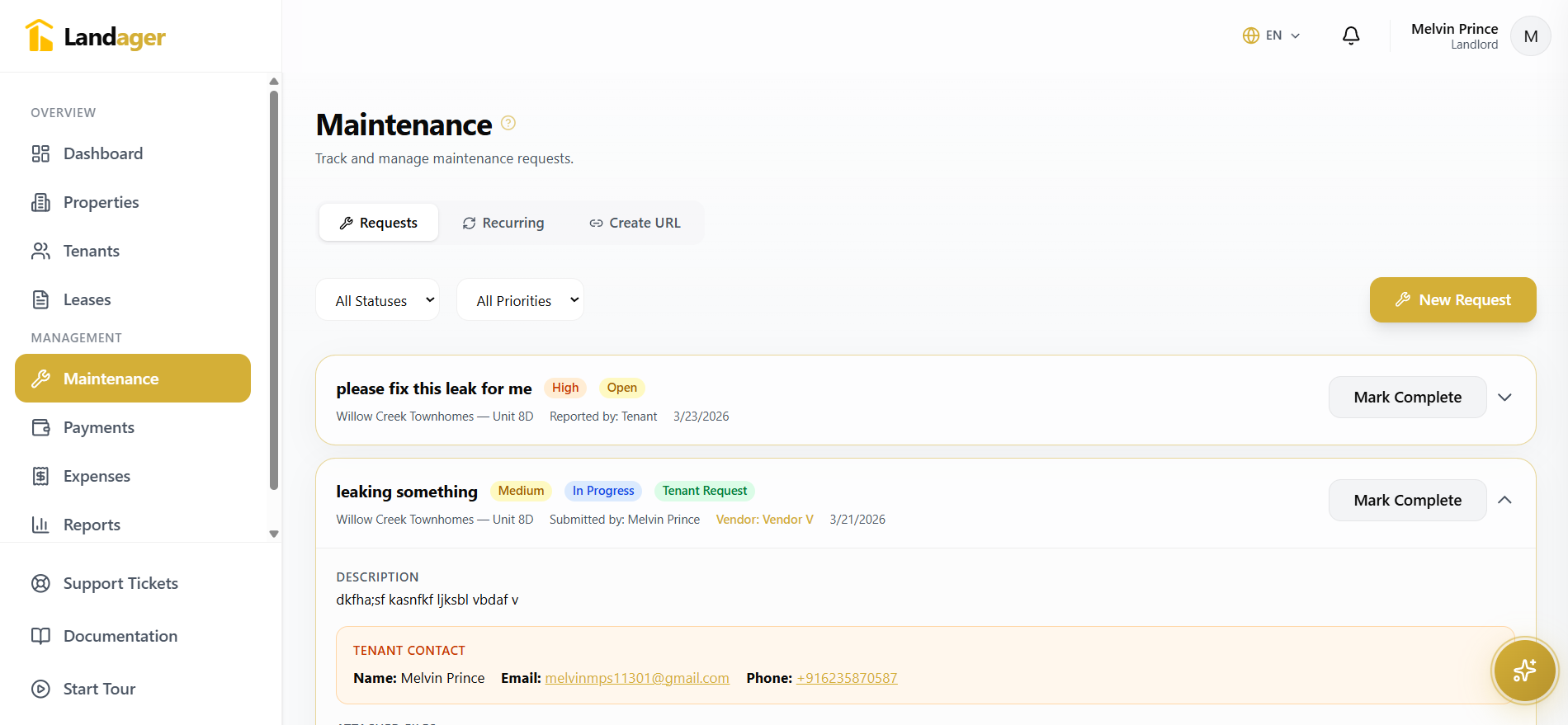The image size is (1568, 725).
Task: Open the AI sparkle assistant button
Action: (x=1524, y=671)
